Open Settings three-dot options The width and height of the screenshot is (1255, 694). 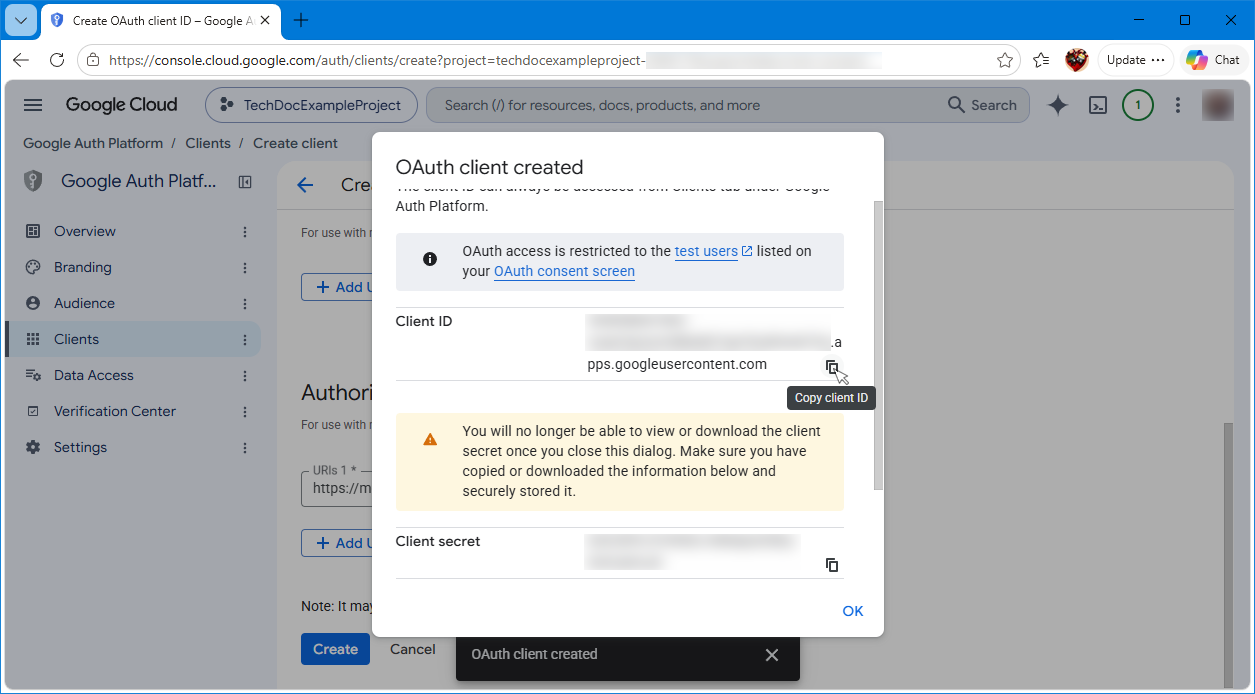click(245, 448)
